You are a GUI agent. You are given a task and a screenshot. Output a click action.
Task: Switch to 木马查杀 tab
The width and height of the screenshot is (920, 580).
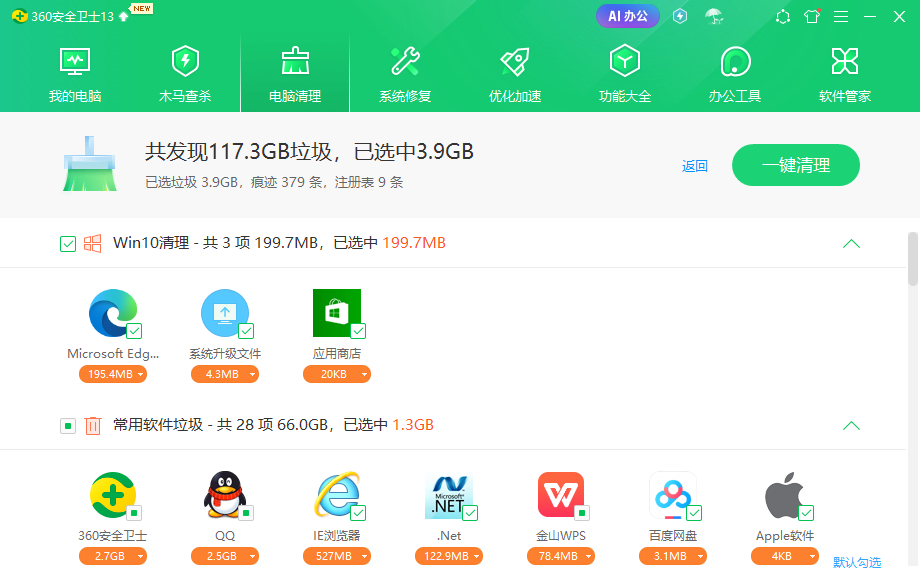tap(185, 75)
